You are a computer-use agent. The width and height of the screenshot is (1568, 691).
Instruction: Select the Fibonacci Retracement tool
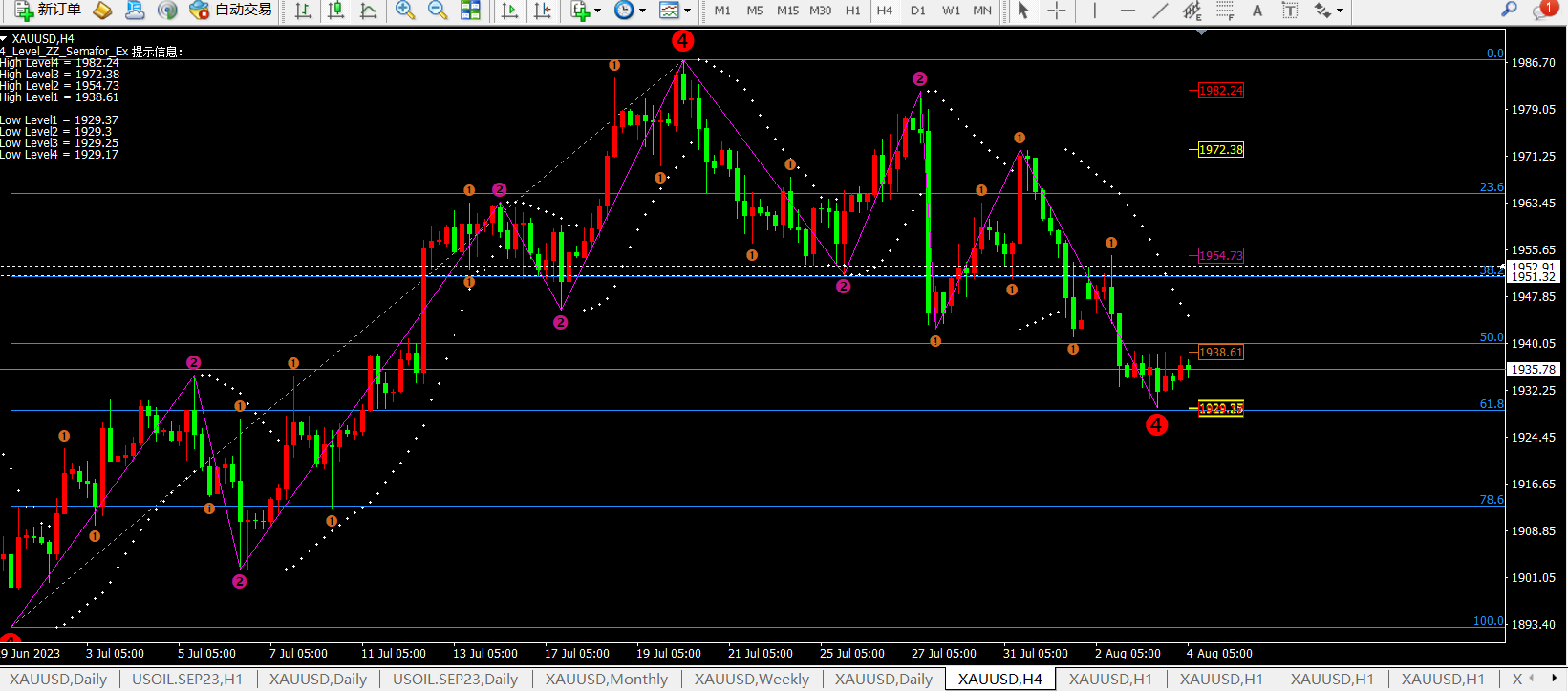[x=1225, y=11]
